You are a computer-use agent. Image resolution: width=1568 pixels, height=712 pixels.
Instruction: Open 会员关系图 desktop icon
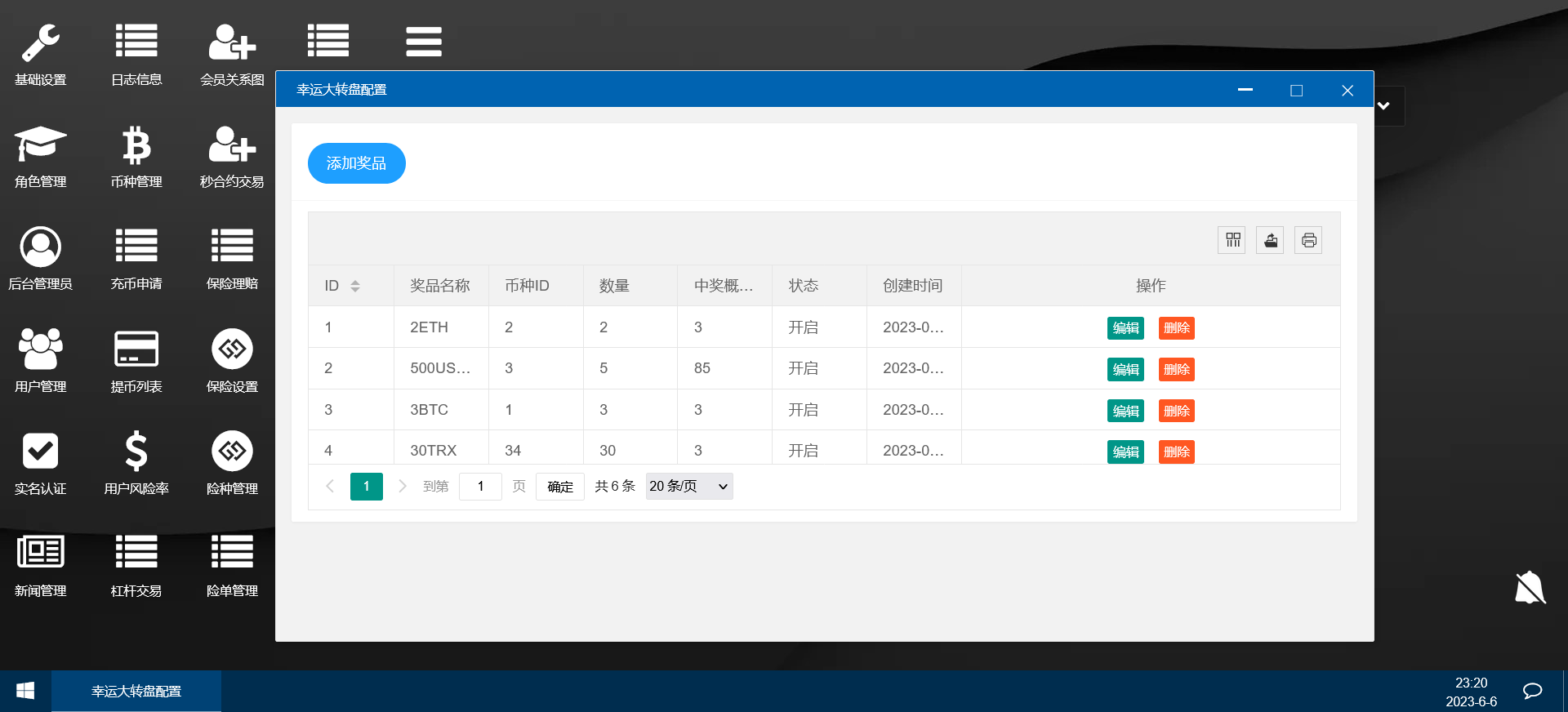(x=232, y=42)
